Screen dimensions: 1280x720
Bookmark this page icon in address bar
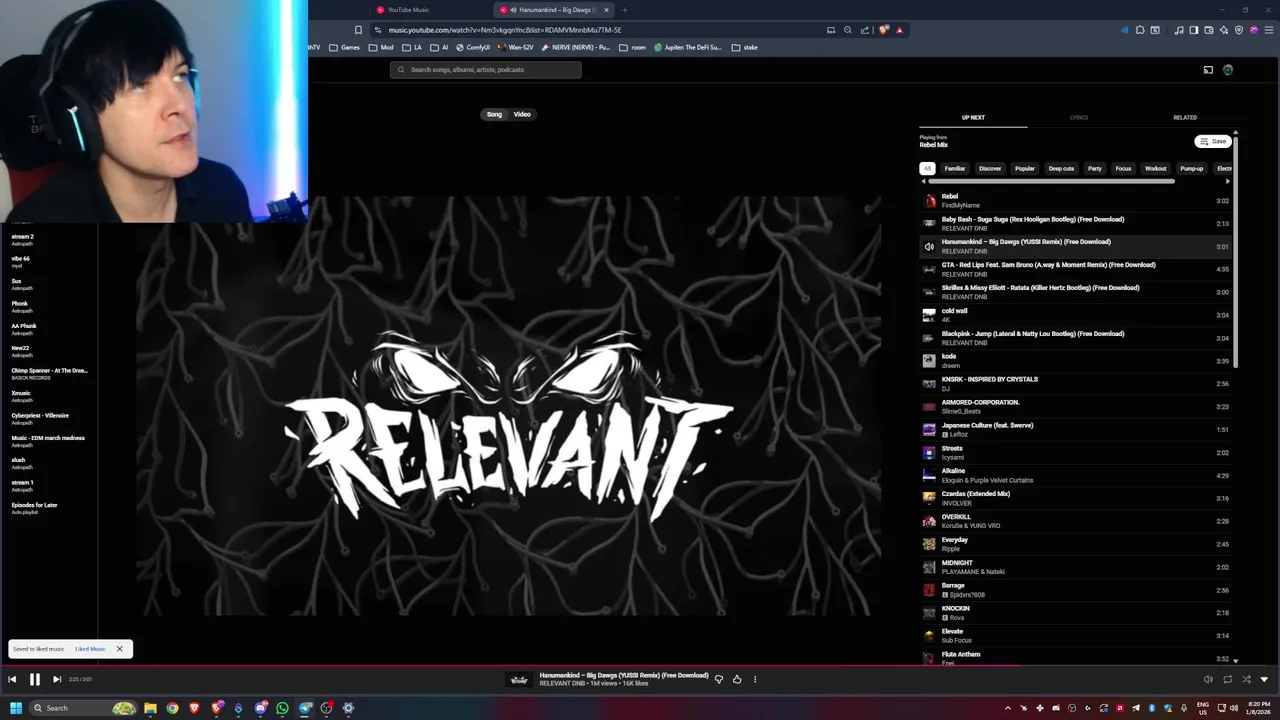click(358, 30)
